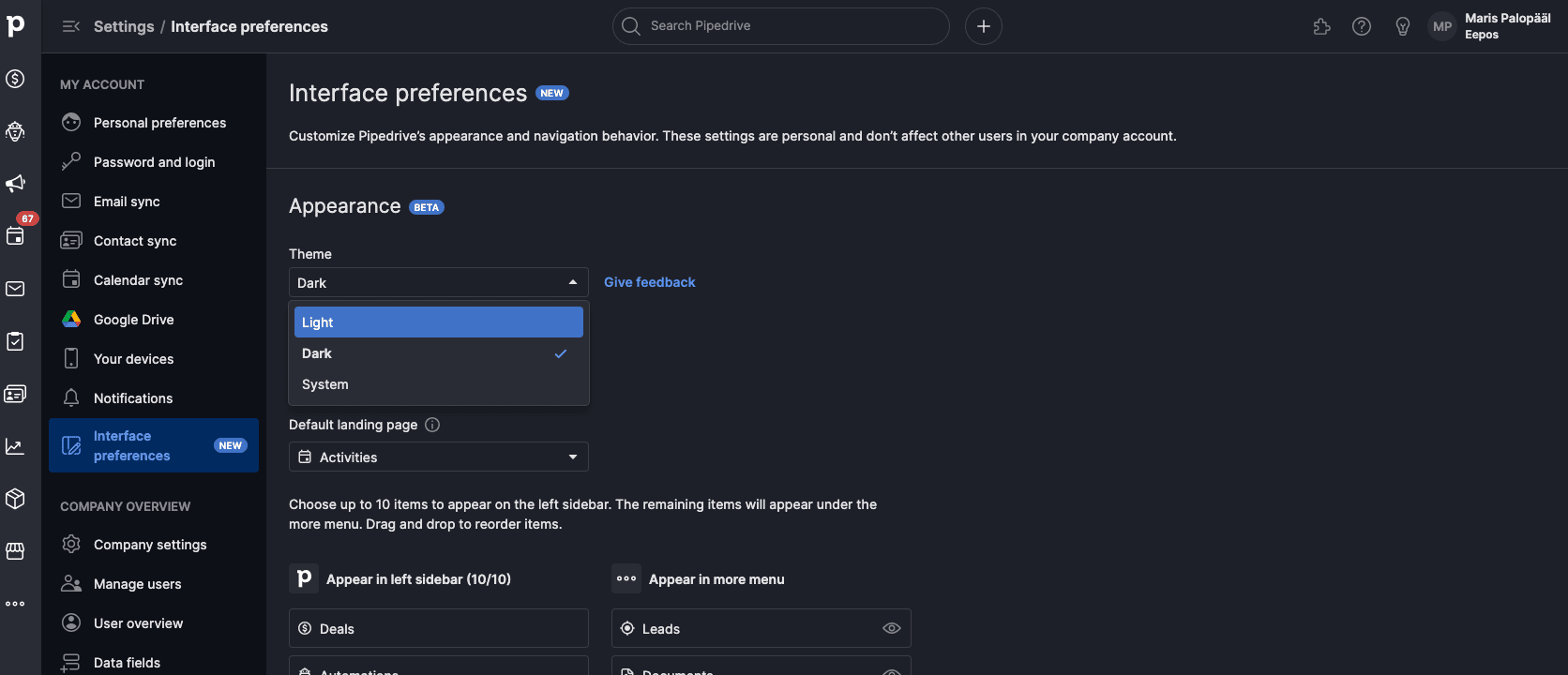Open Activities calendar icon with 67 badge
Image resolution: width=1568 pixels, height=675 pixels.
click(x=15, y=236)
